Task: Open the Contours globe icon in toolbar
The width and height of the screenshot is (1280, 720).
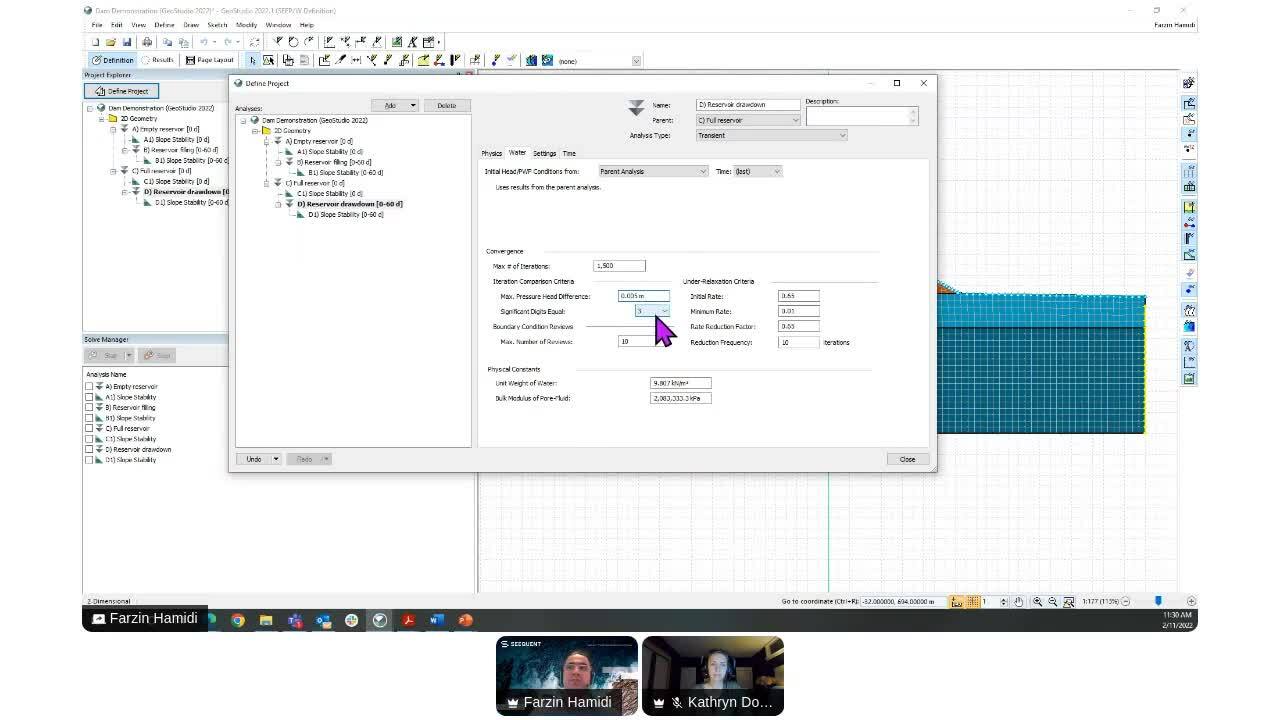Action: click(x=547, y=60)
